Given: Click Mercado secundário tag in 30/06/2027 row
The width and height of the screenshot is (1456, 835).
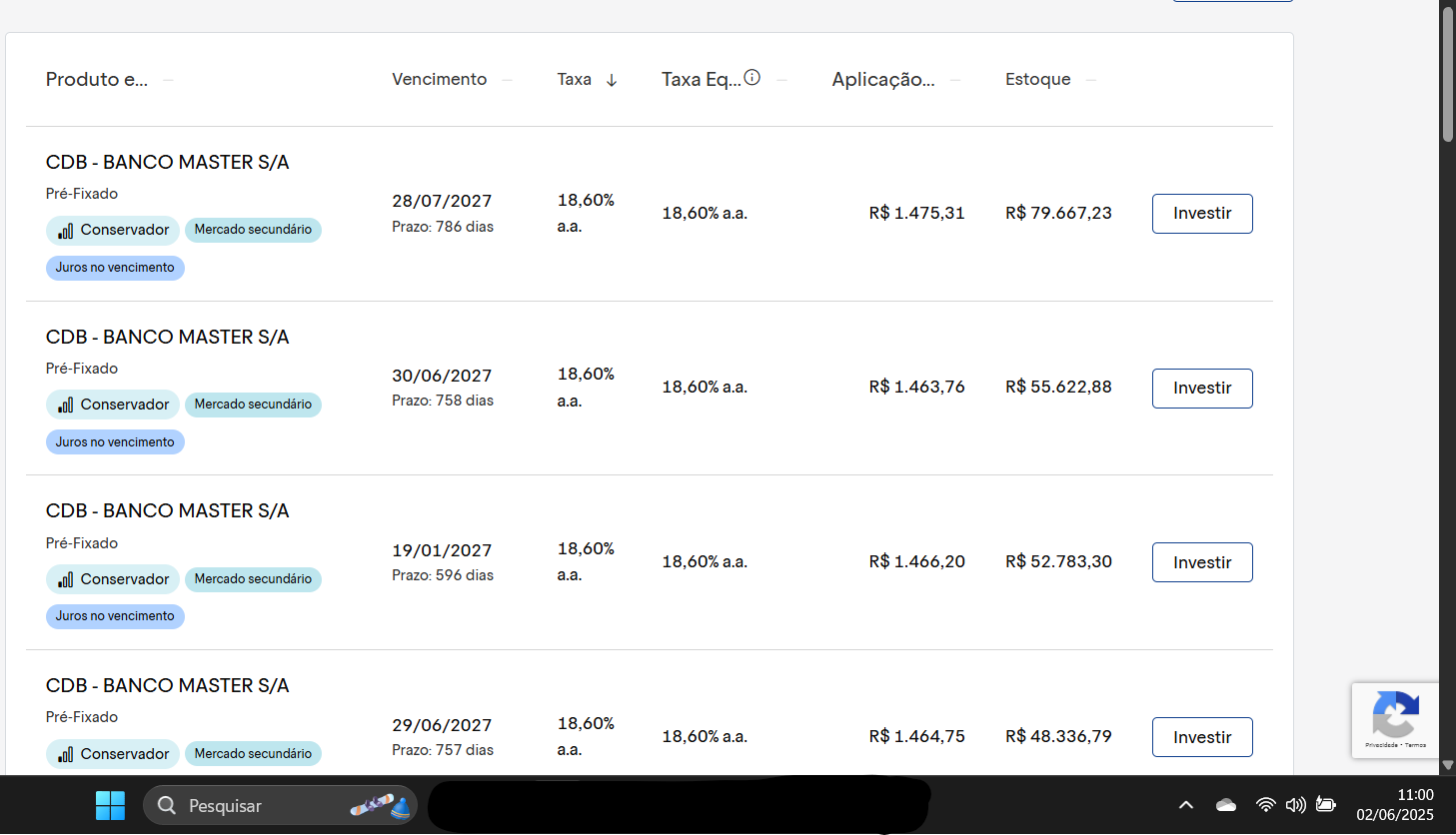Looking at the screenshot, I should [253, 405].
